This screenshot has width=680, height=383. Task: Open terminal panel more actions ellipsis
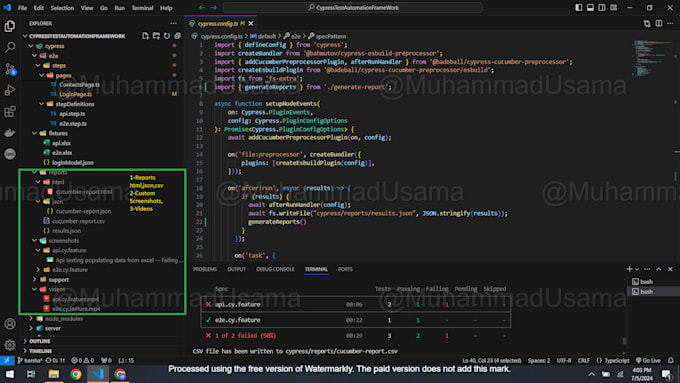(647, 269)
